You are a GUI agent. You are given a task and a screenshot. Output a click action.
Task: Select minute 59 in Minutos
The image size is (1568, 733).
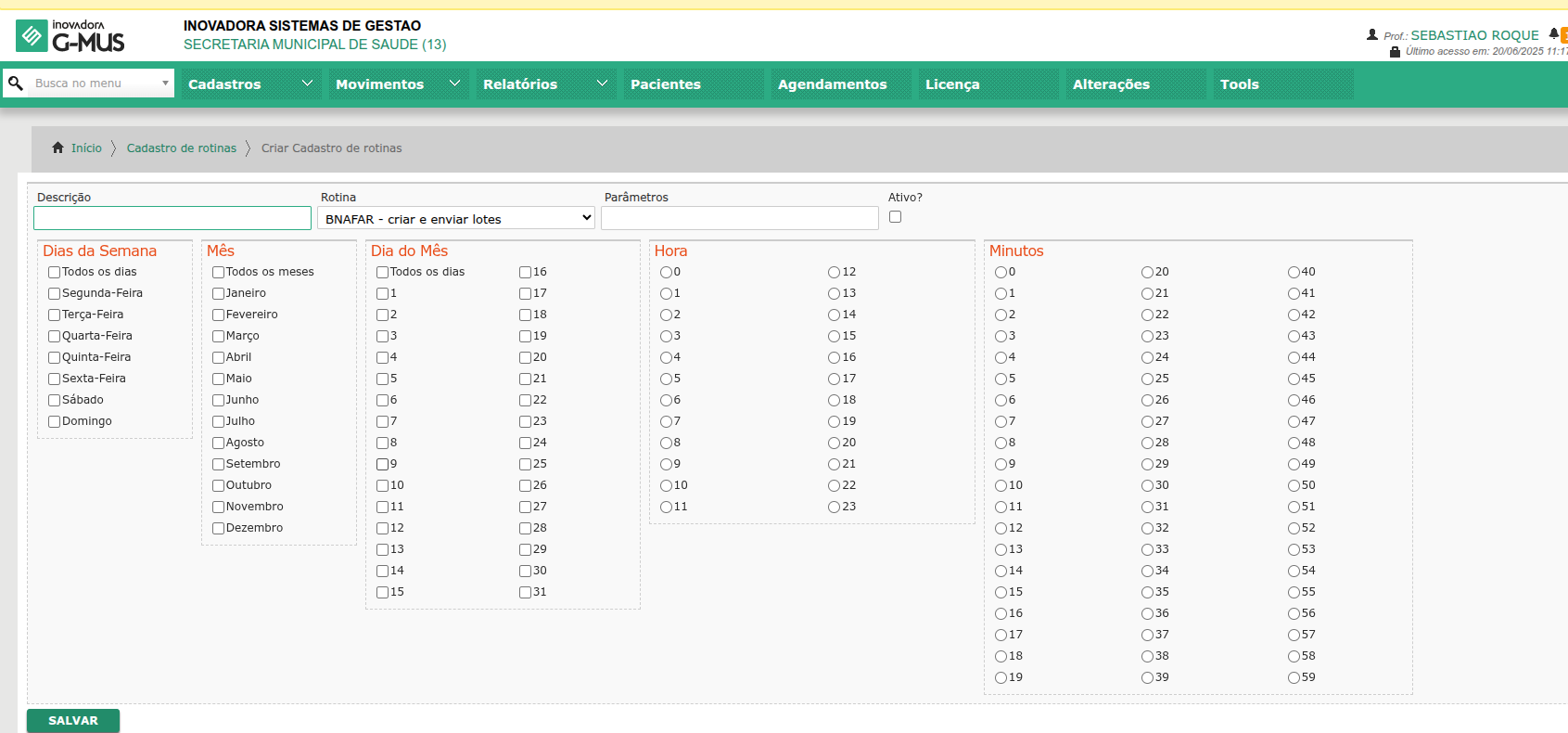tap(1294, 678)
